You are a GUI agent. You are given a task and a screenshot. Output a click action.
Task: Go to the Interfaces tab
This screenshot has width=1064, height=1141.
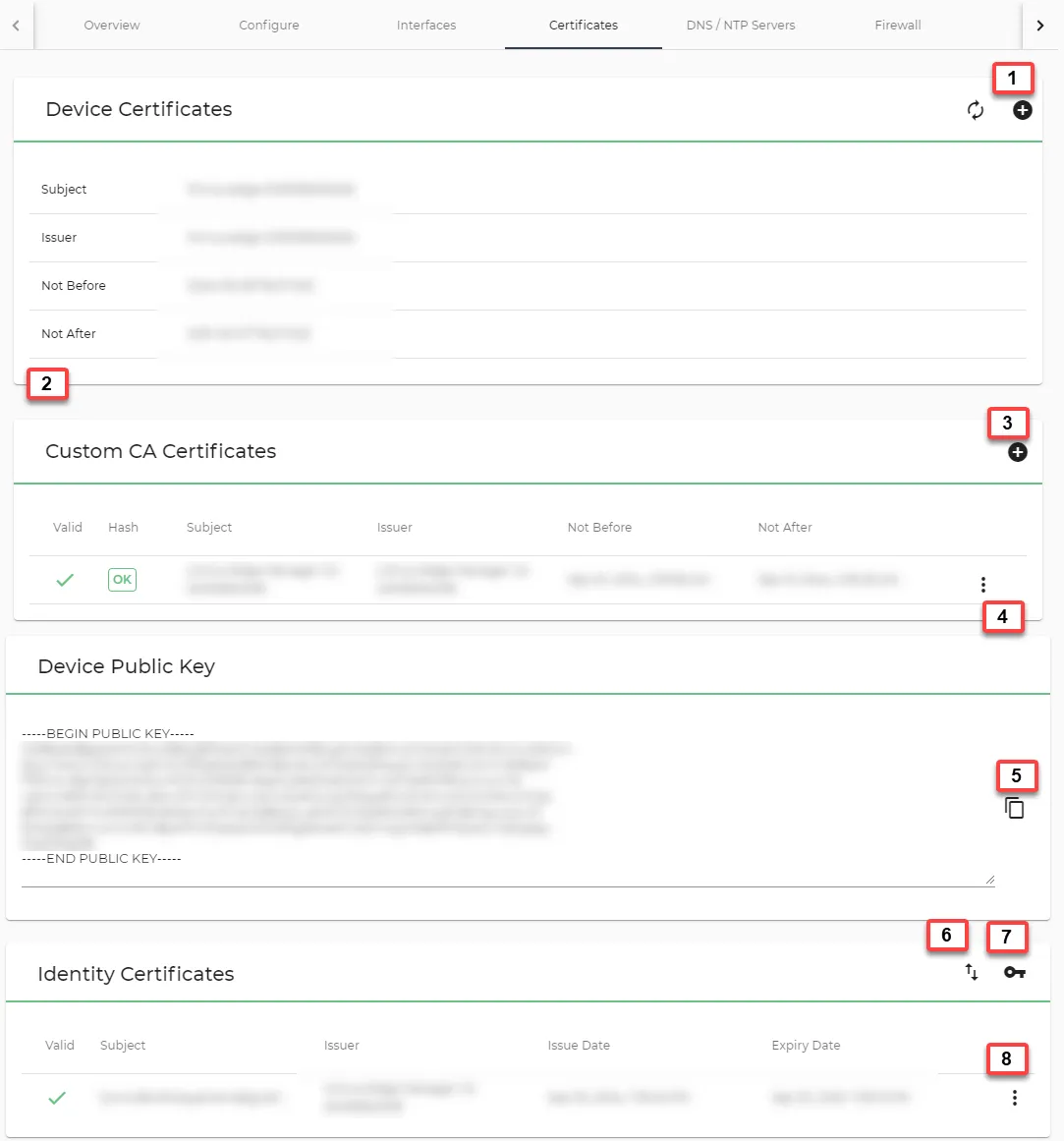[426, 25]
